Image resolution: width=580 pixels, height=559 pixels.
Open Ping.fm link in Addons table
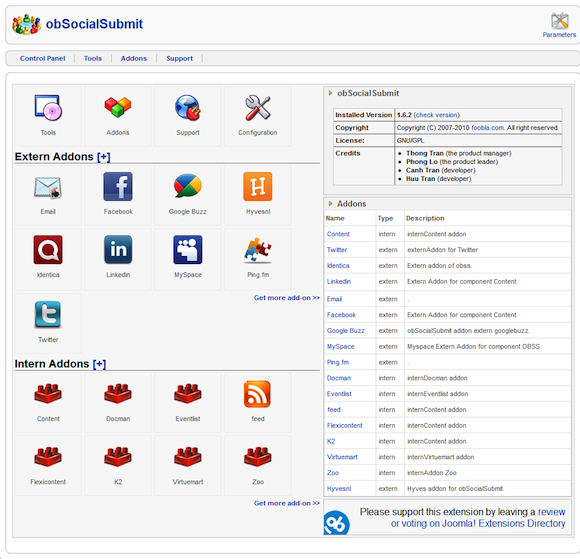click(x=338, y=363)
